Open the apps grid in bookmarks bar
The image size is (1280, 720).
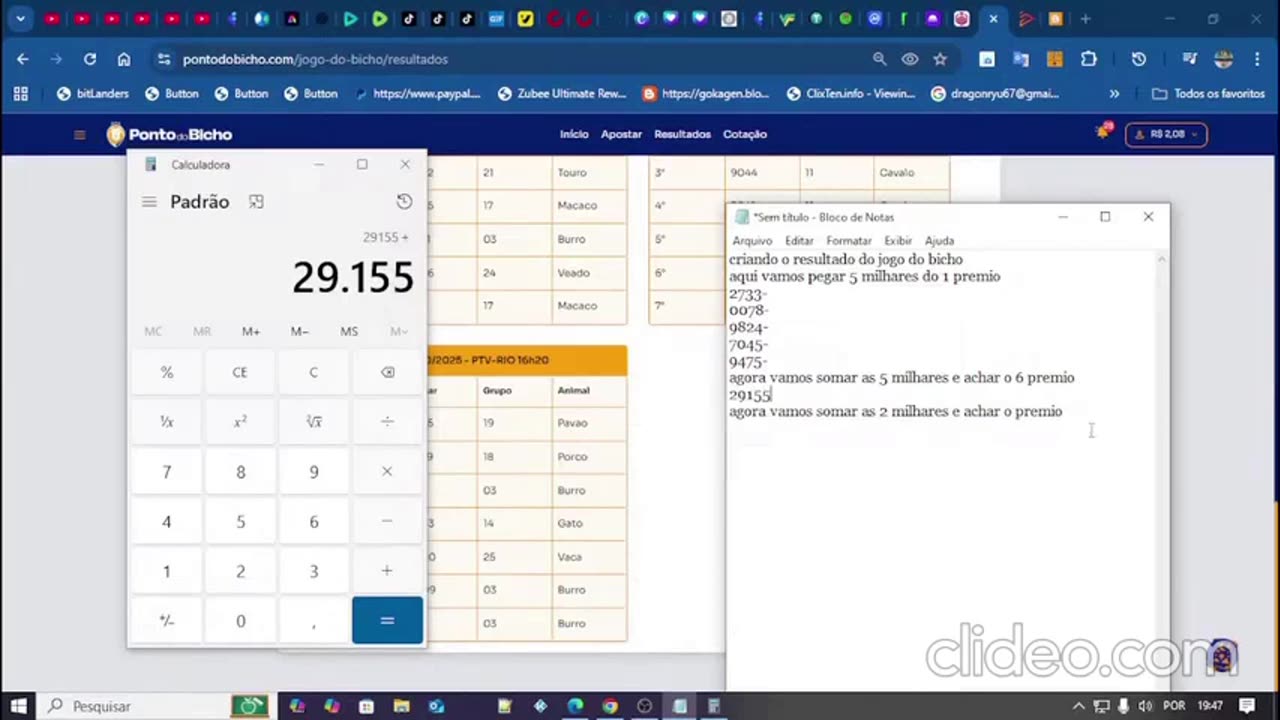coord(21,93)
